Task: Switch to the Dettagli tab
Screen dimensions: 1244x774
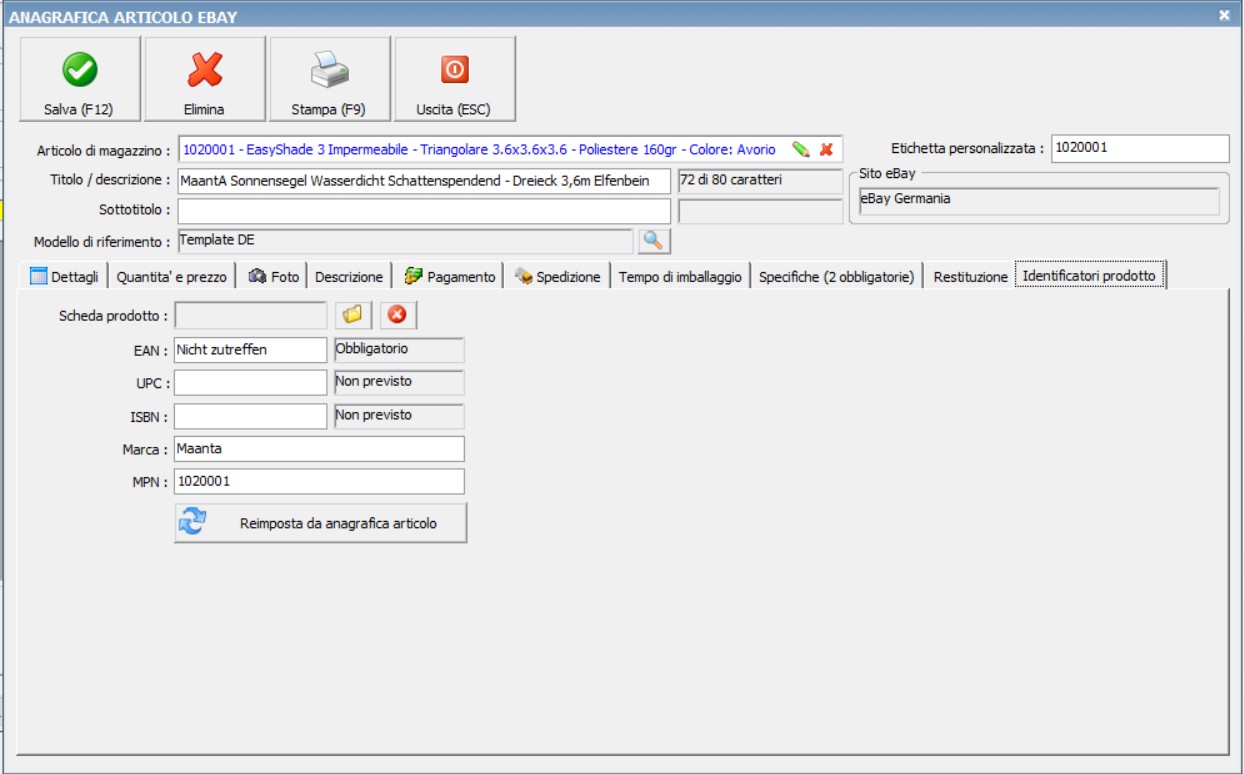Action: pyautogui.click(x=65, y=277)
